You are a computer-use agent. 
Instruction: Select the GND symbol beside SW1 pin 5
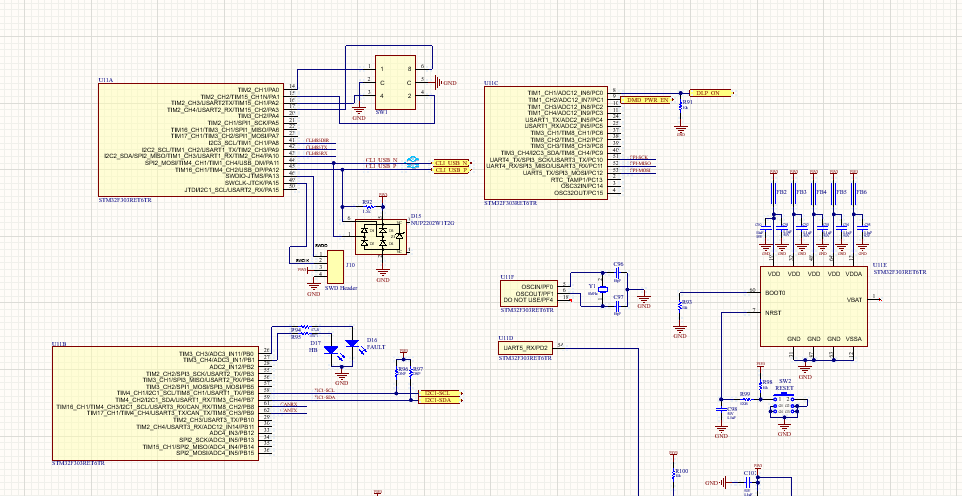point(437,82)
